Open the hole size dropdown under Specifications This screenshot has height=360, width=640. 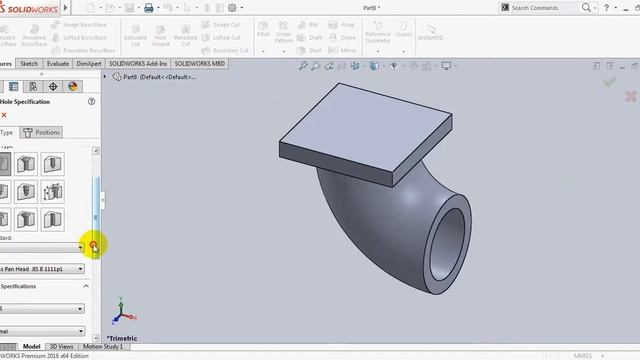click(x=42, y=309)
